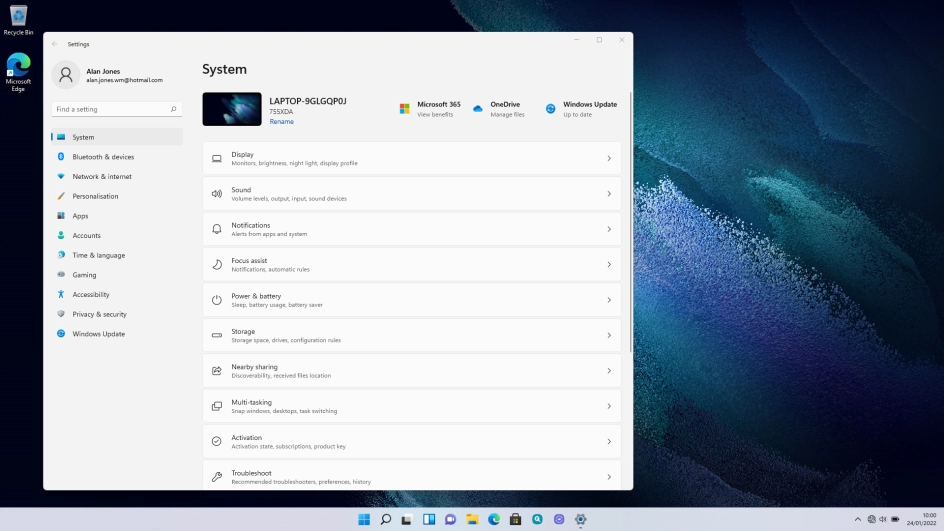Click the Rename link under laptop name
Screen dimensions: 944x531
[x=281, y=122]
